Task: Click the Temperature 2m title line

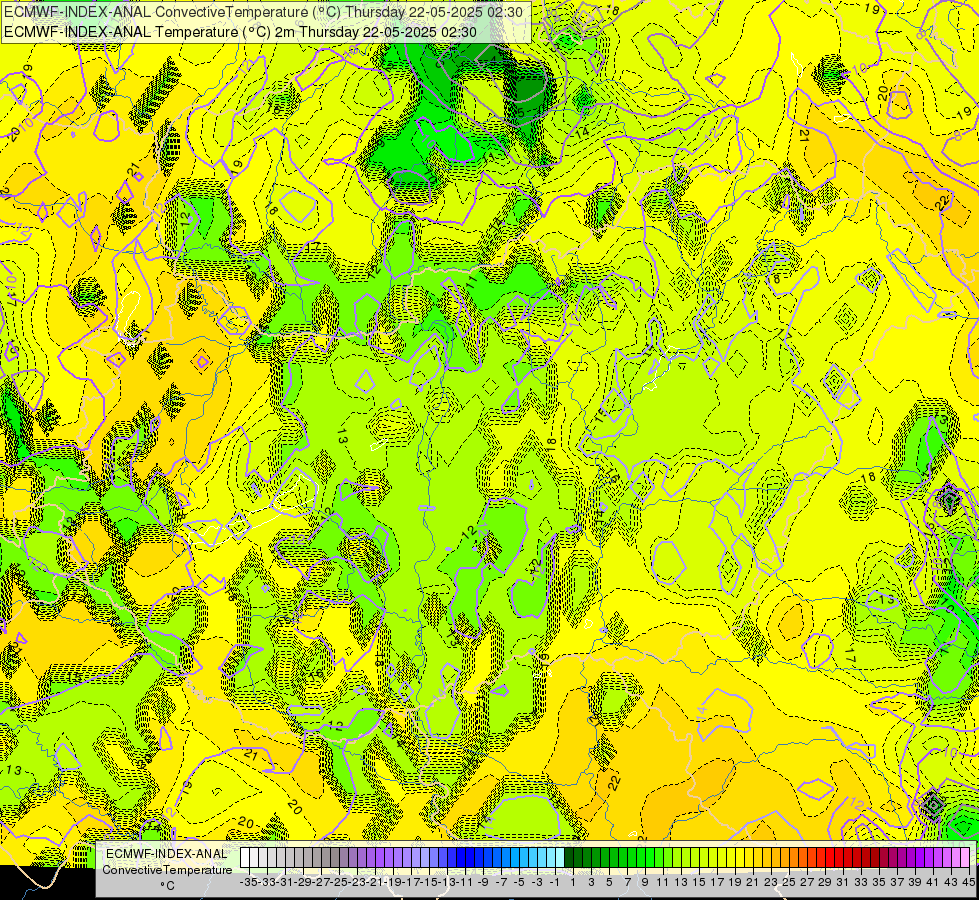Action: 240,32
